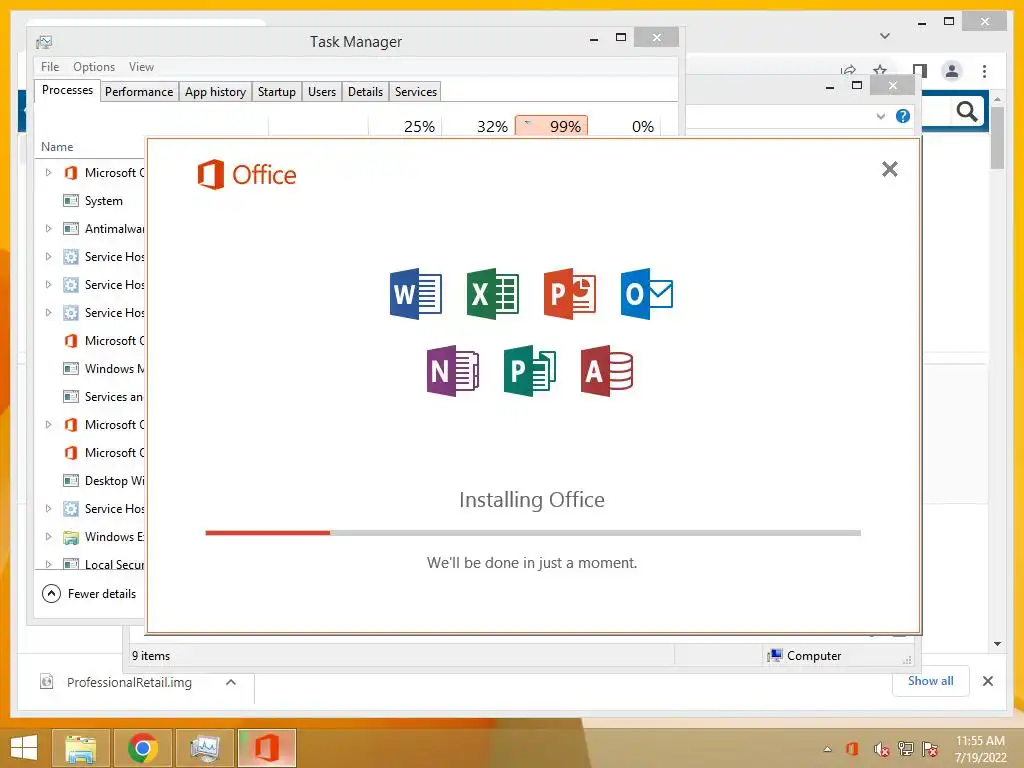Click the search magnifier on webpage

(967, 112)
